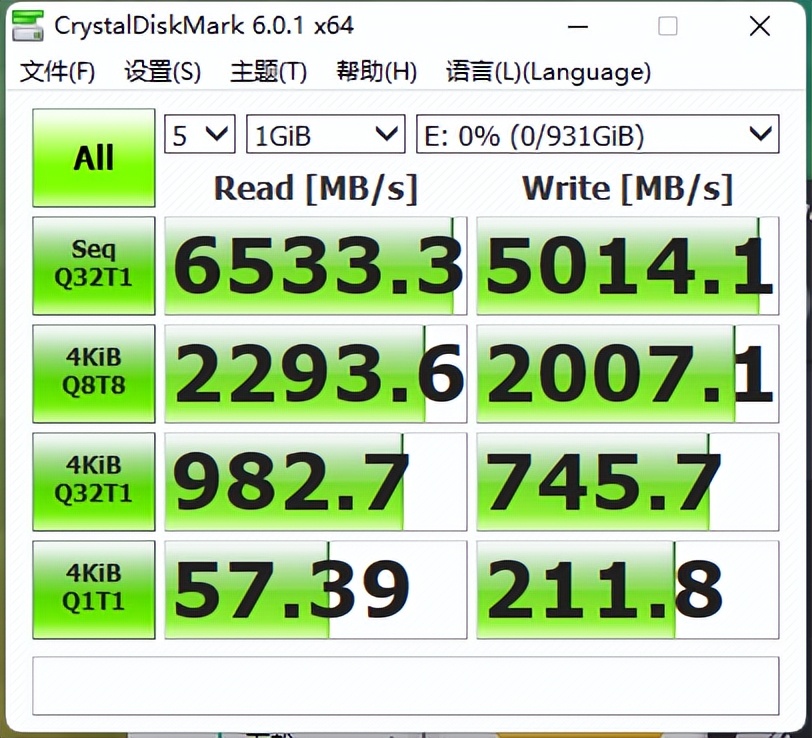Screen dimensions: 812x738
Task: Select the 4KiB Q32T1 read result 982.7
Action: (x=316, y=482)
